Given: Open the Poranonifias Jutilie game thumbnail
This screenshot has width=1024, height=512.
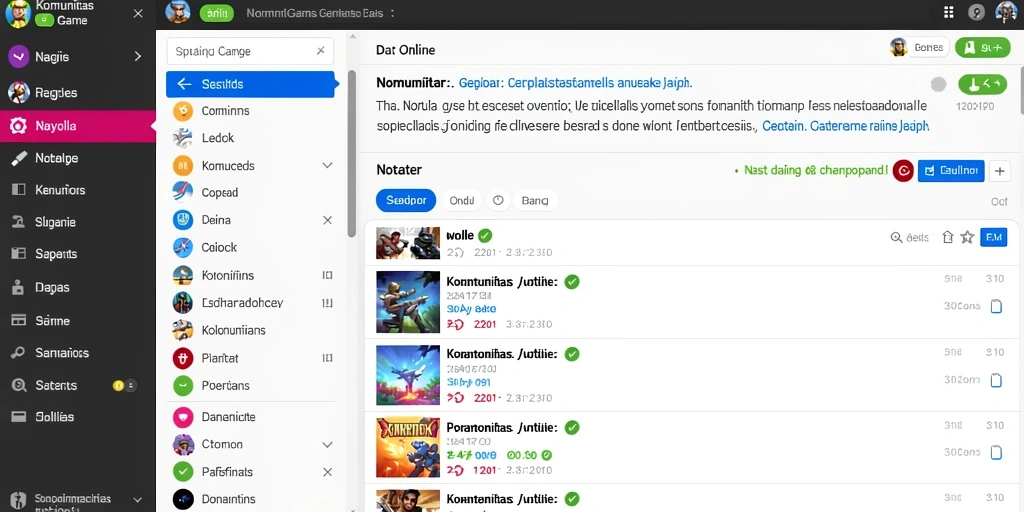Looking at the screenshot, I should click(x=408, y=447).
